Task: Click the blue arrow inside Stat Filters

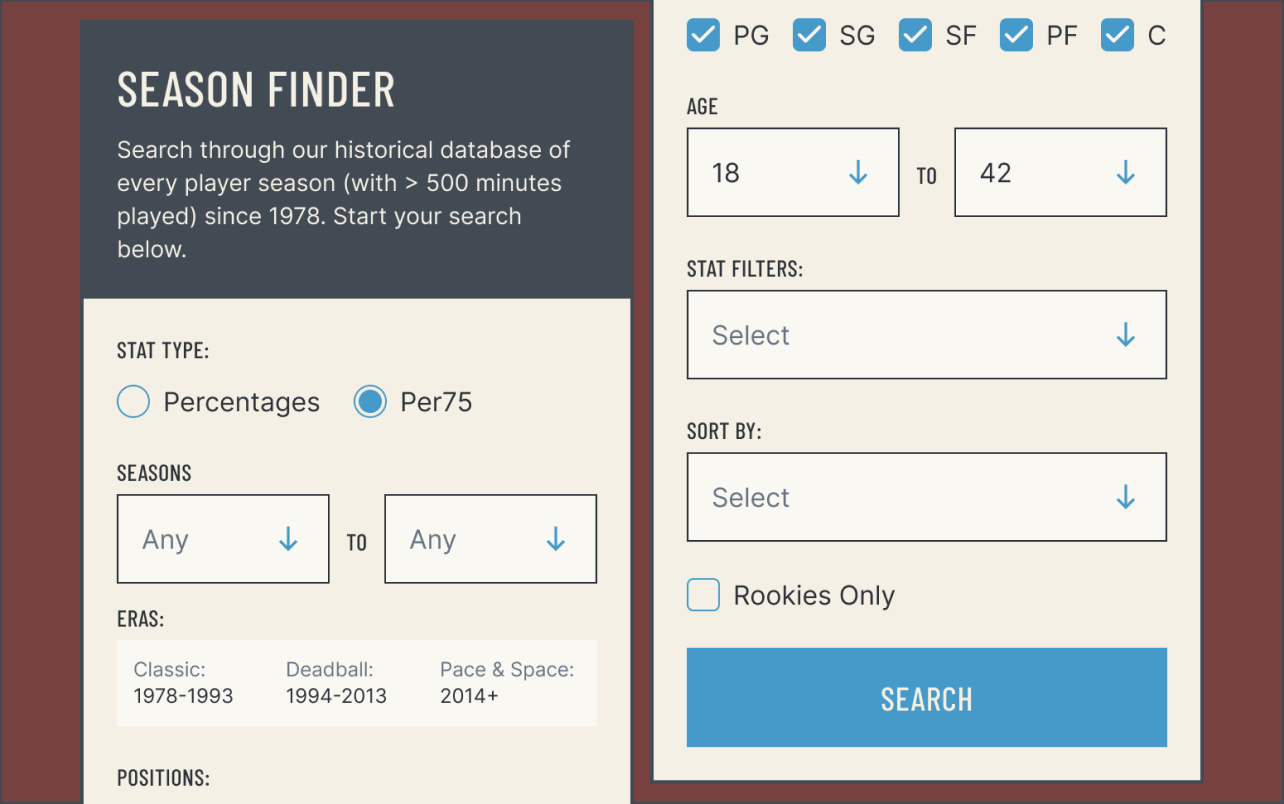Action: click(x=1126, y=335)
